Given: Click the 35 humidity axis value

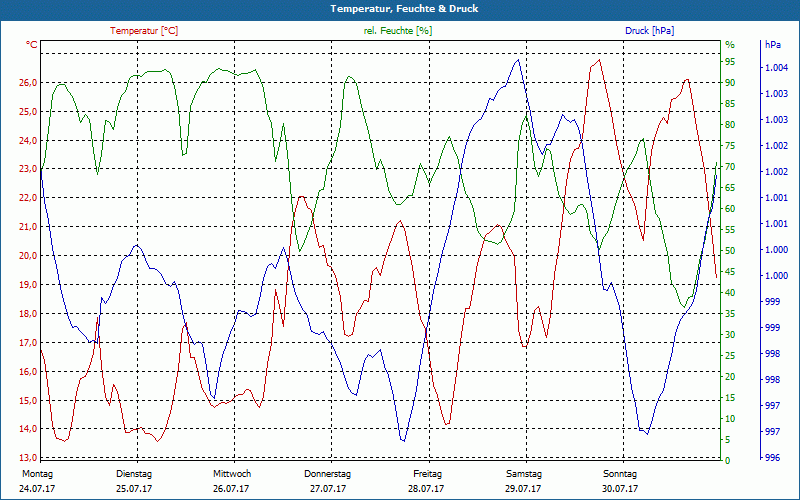Looking at the screenshot, I should tap(730, 314).
